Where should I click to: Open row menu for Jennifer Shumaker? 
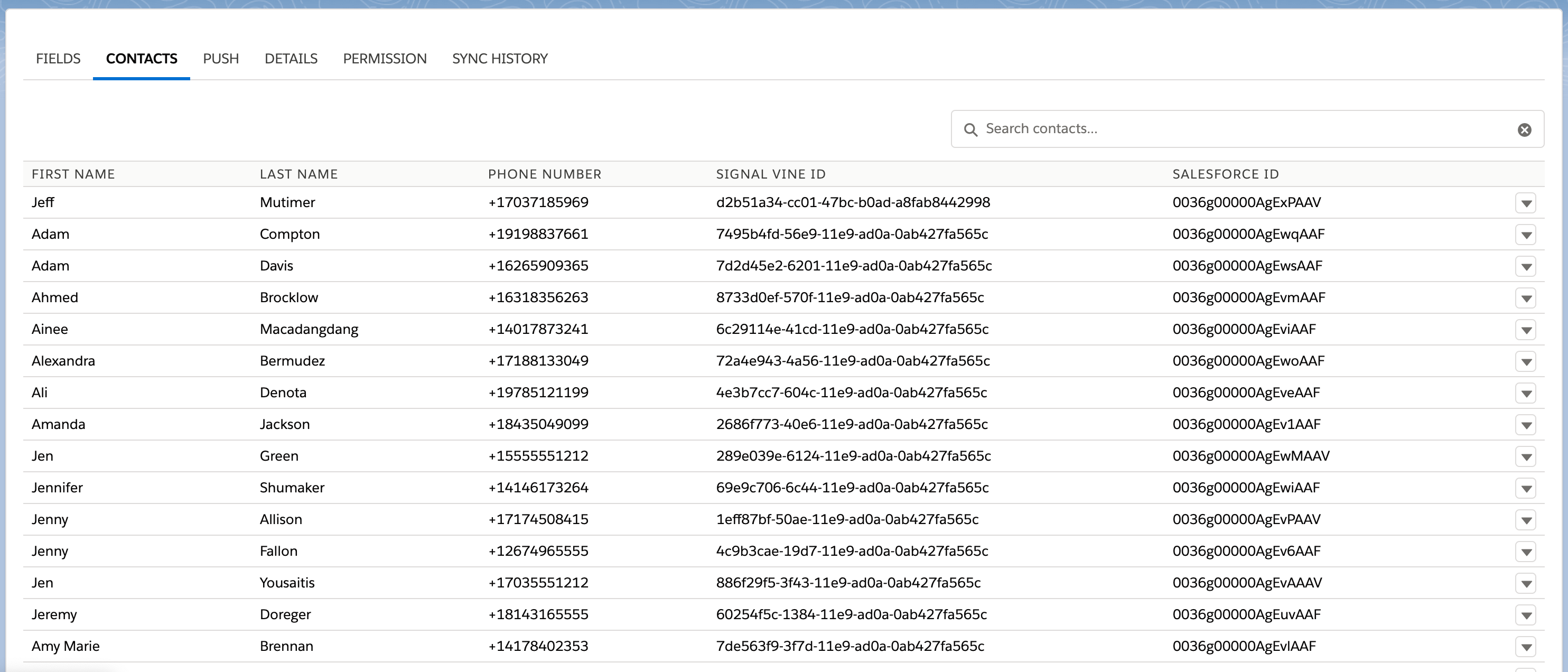point(1525,488)
